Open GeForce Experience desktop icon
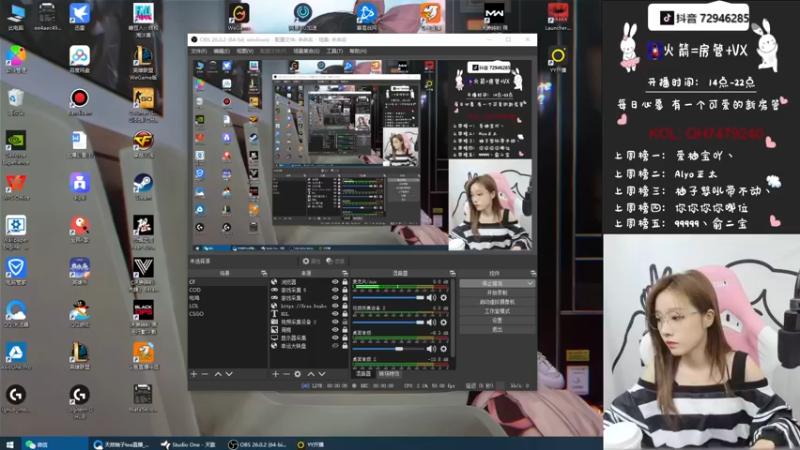Image resolution: width=800 pixels, height=450 pixels. 16,148
